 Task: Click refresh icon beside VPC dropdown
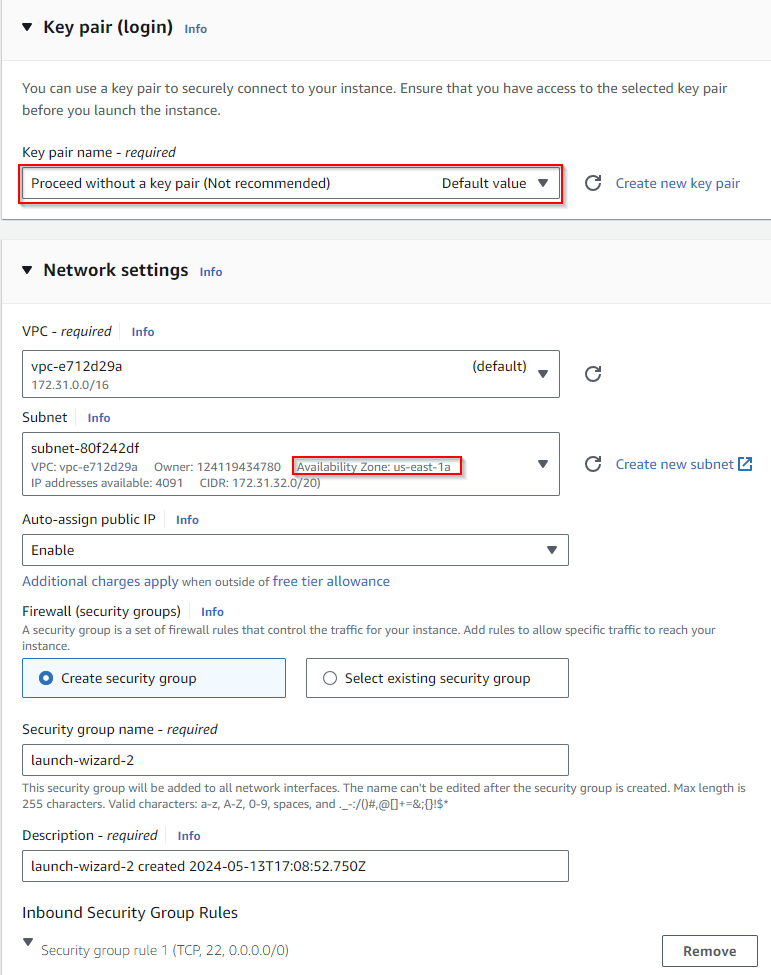click(x=593, y=373)
